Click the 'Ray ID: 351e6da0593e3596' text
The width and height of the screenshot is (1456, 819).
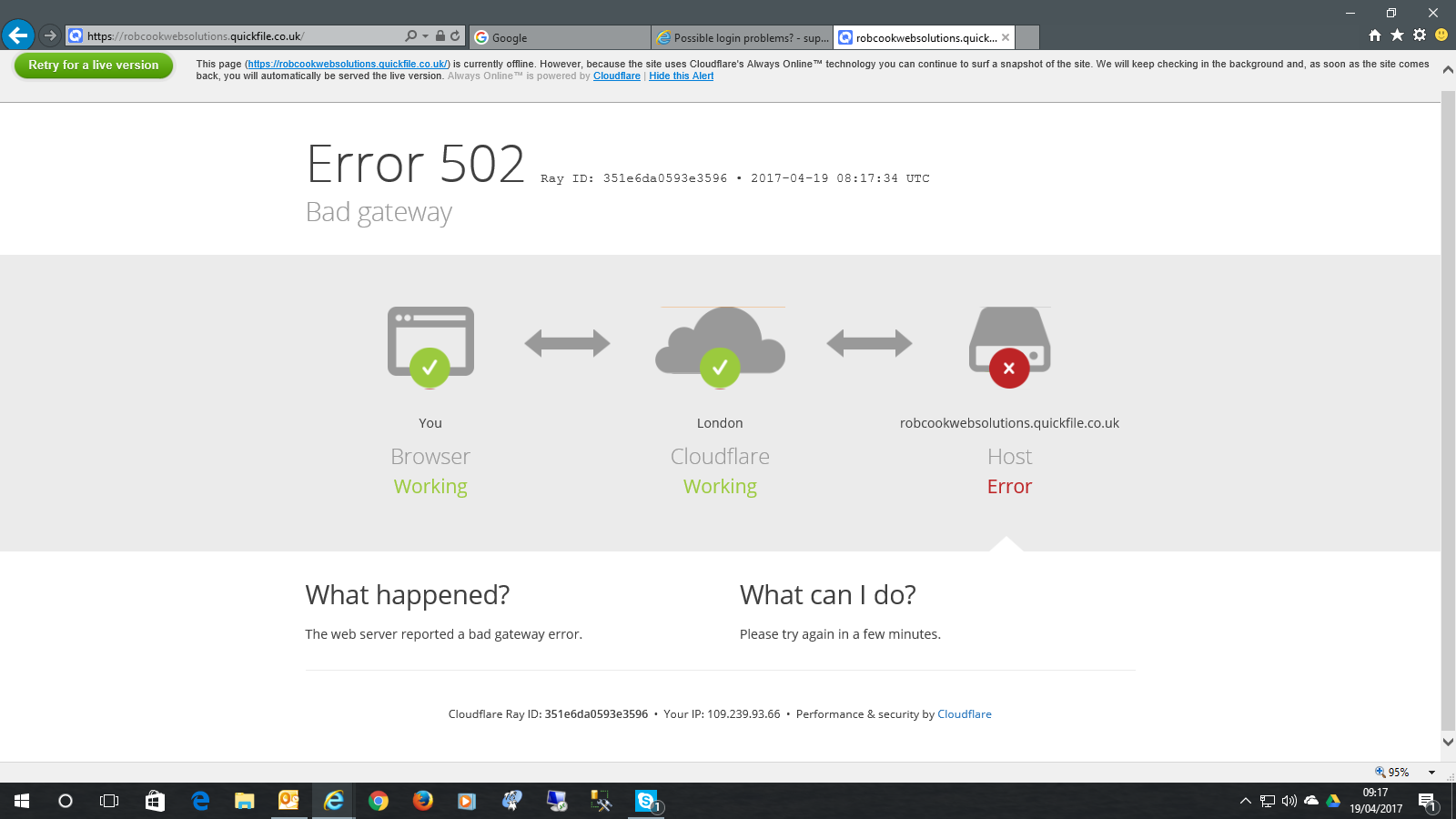[x=634, y=178]
